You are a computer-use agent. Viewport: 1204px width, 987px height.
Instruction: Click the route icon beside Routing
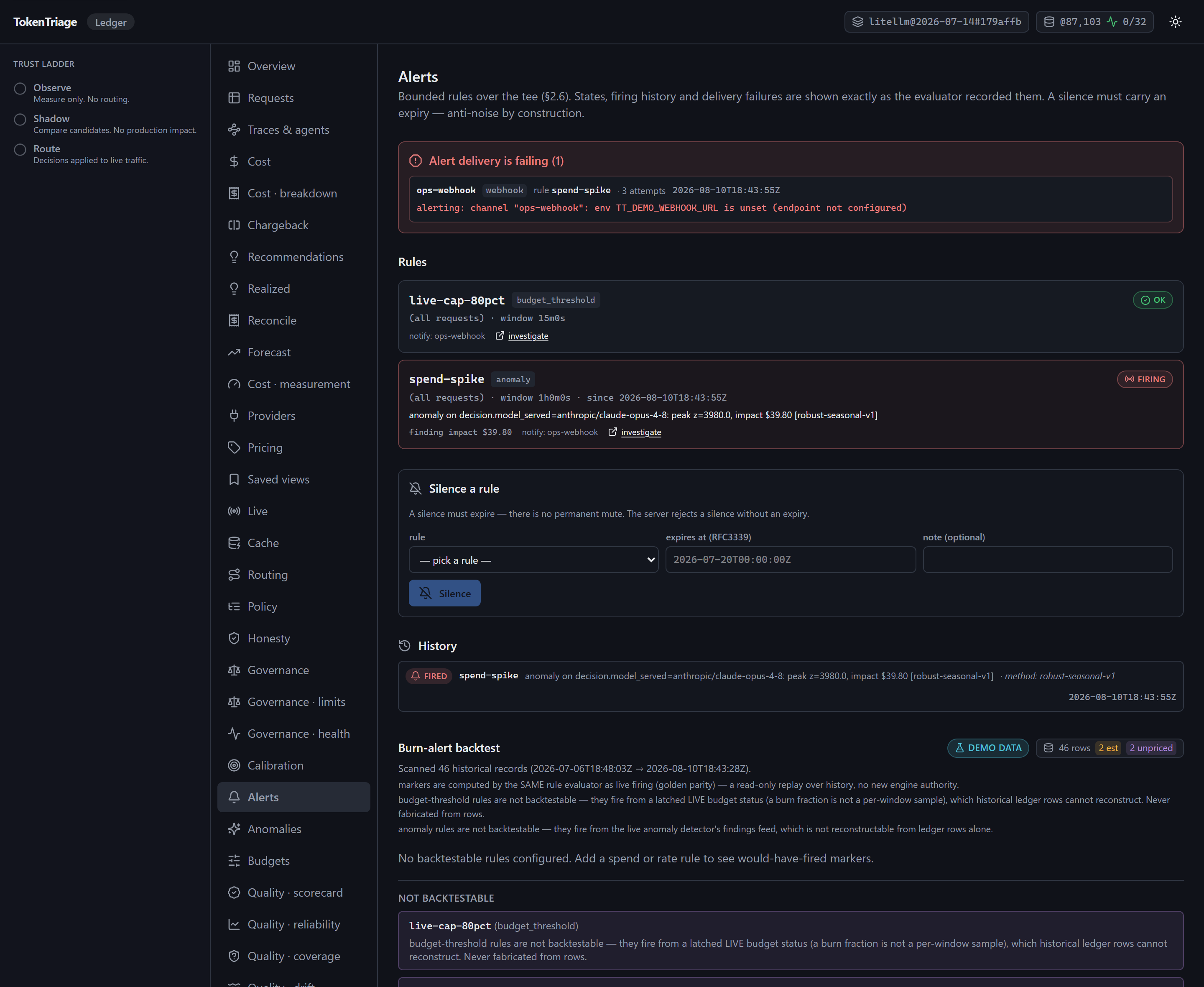pos(234,575)
